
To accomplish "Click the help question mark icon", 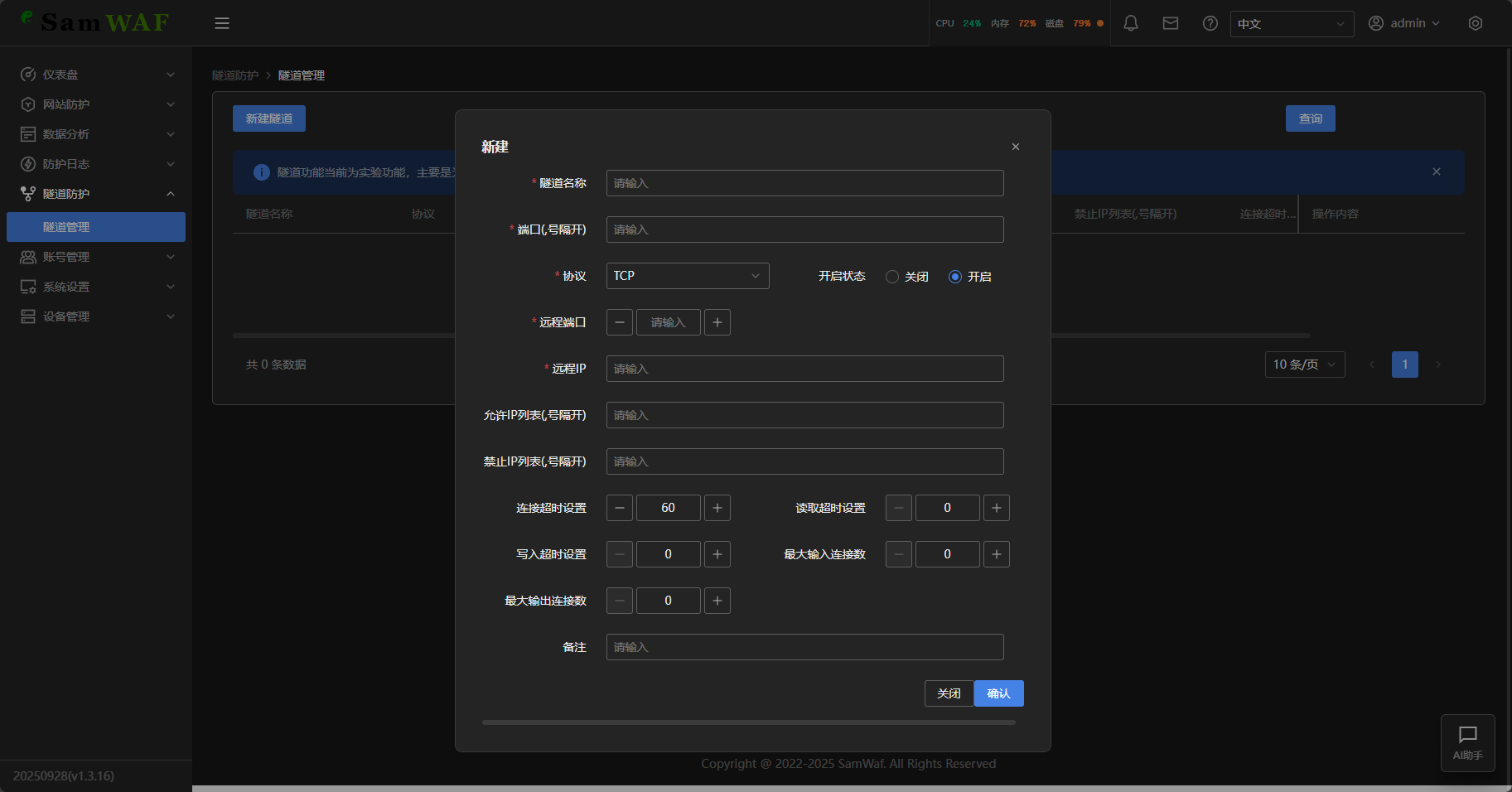I will [1210, 23].
